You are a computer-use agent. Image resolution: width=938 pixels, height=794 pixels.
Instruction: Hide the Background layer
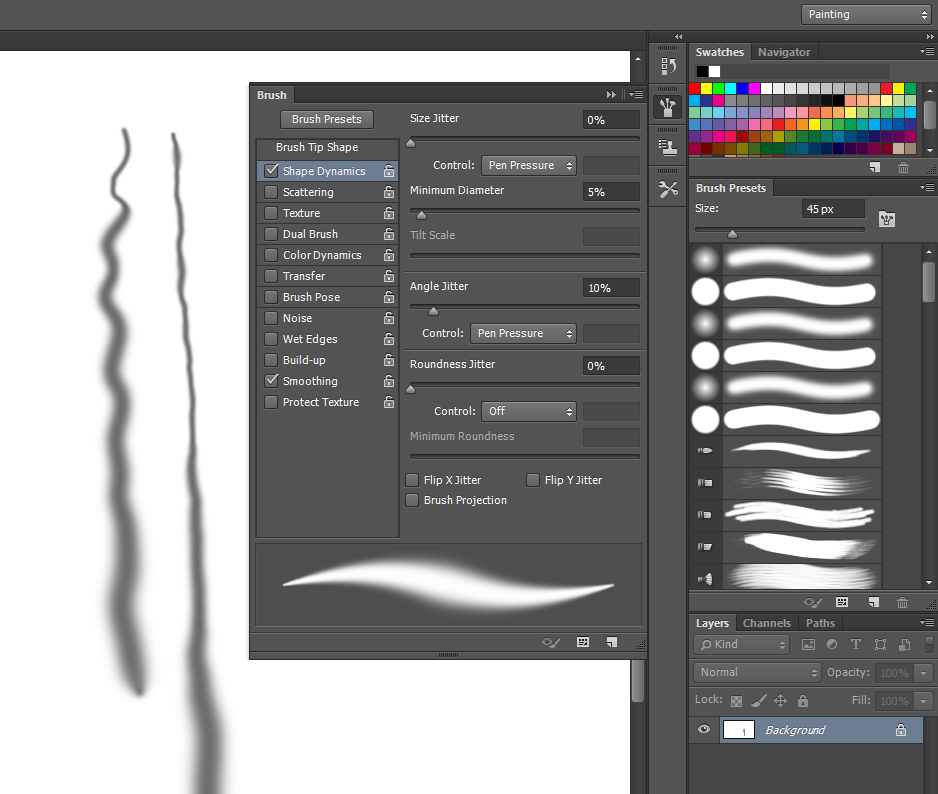point(704,730)
